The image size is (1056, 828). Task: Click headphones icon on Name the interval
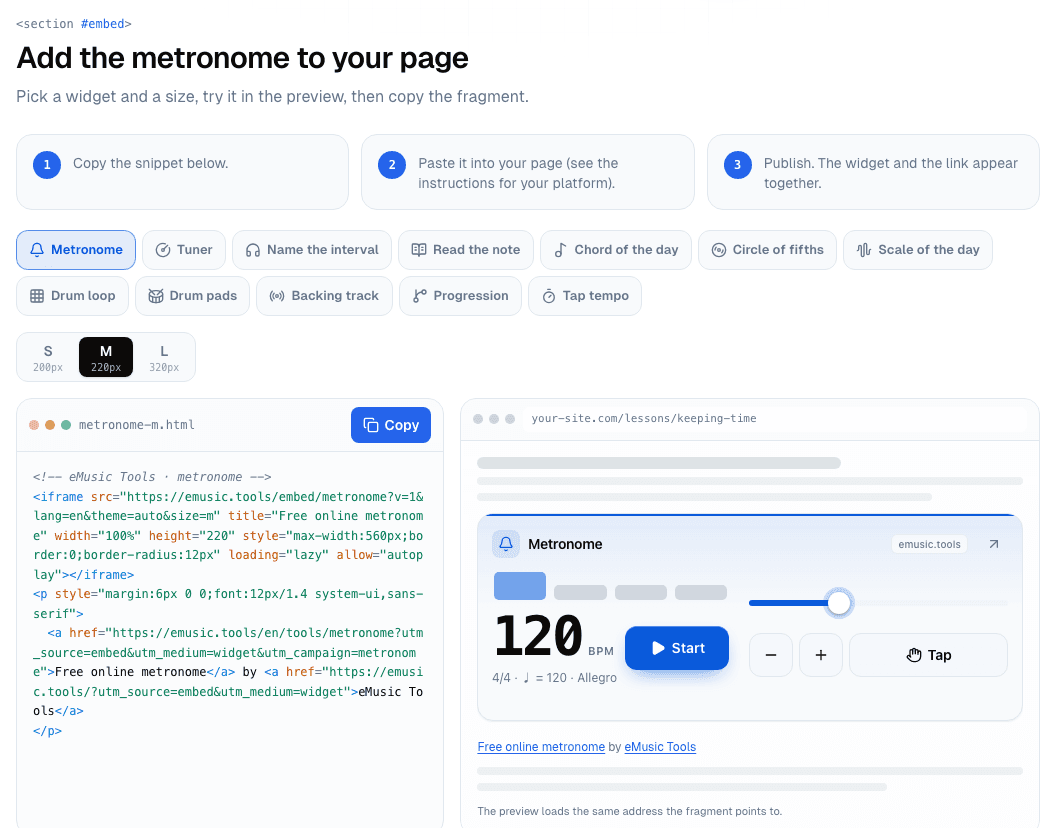(253, 250)
